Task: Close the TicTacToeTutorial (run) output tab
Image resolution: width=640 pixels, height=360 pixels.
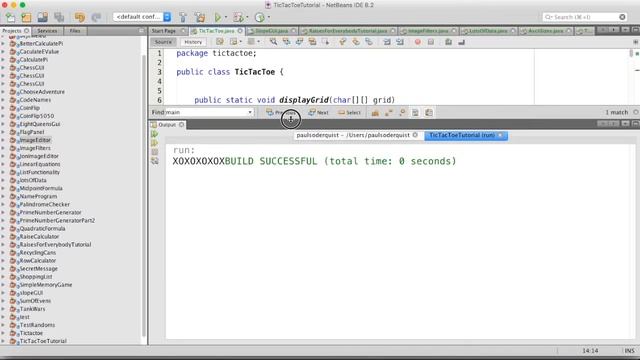Action: click(x=500, y=135)
